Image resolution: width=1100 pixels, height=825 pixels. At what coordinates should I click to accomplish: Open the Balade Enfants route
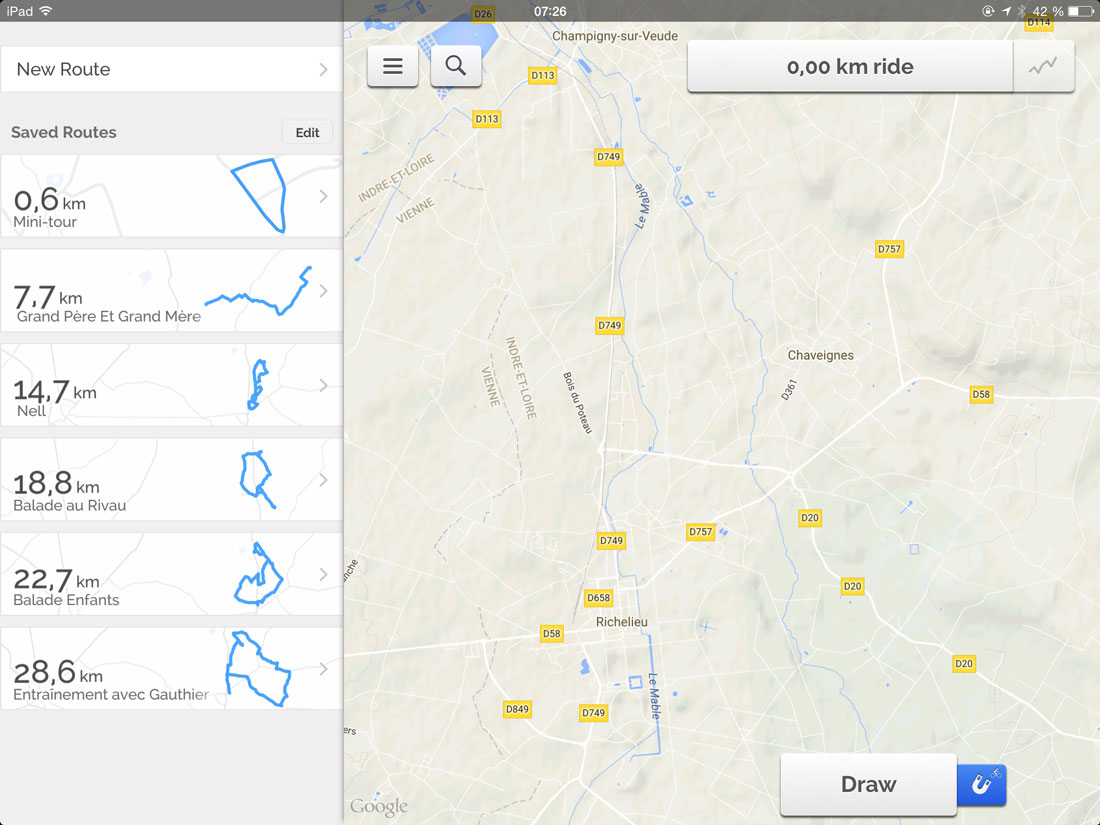click(x=172, y=575)
